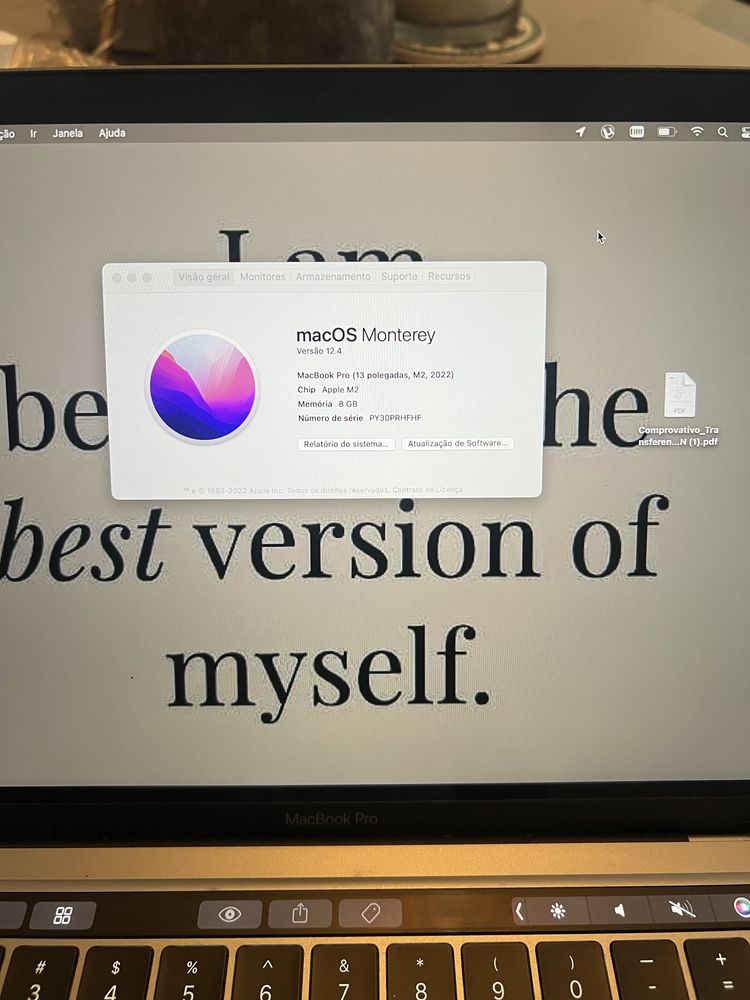750x1000 pixels.
Task: Click the Relatório do sistema button
Action: [x=346, y=444]
